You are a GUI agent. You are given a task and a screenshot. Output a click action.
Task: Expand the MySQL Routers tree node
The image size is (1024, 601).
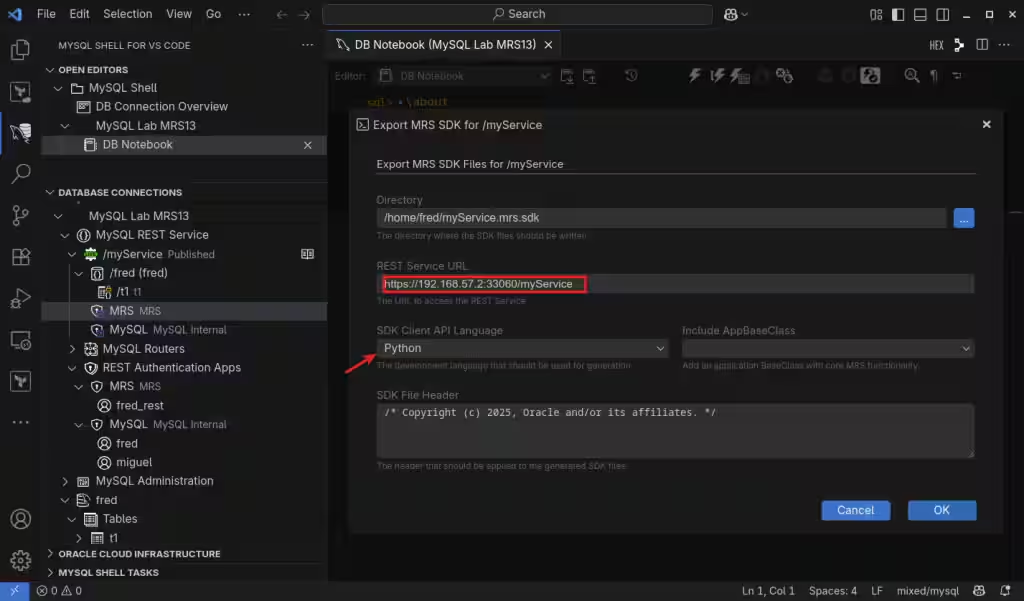click(72, 349)
